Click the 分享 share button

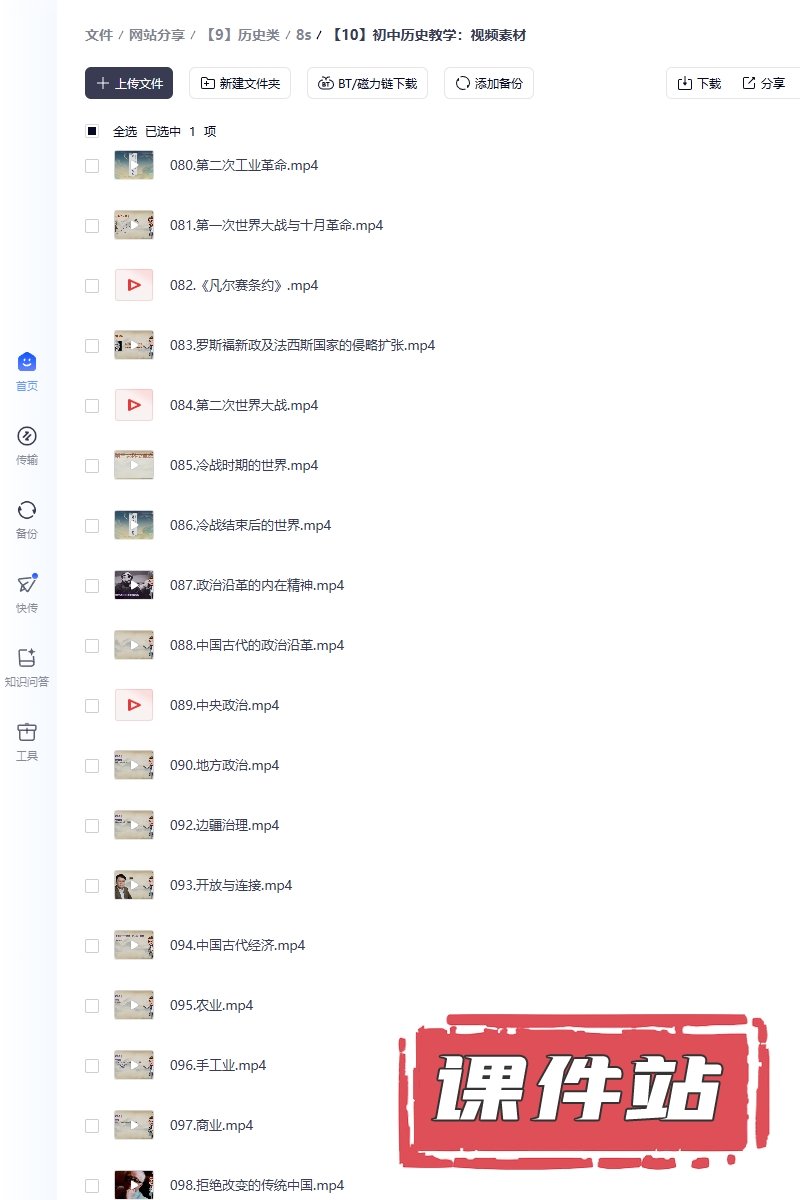coord(764,83)
